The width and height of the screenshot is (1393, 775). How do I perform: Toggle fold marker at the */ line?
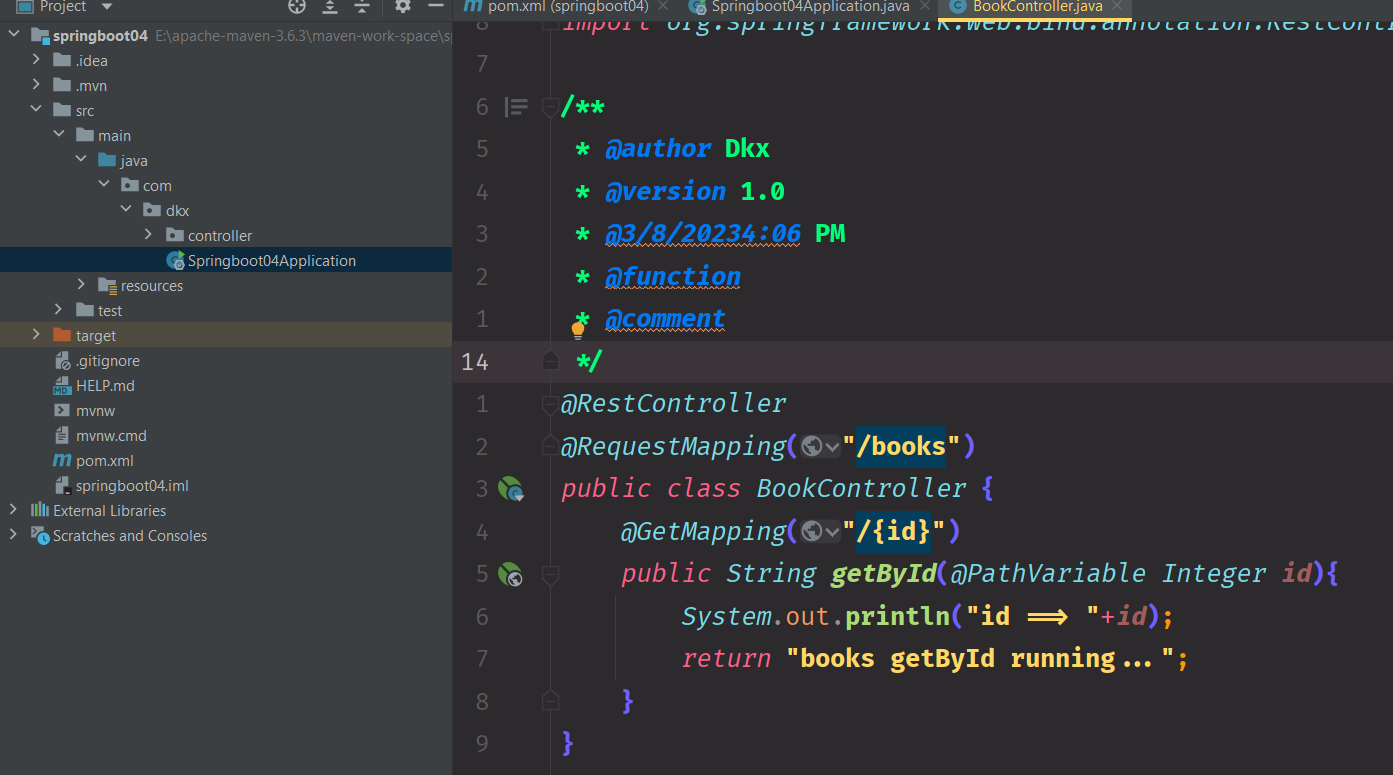click(x=550, y=360)
